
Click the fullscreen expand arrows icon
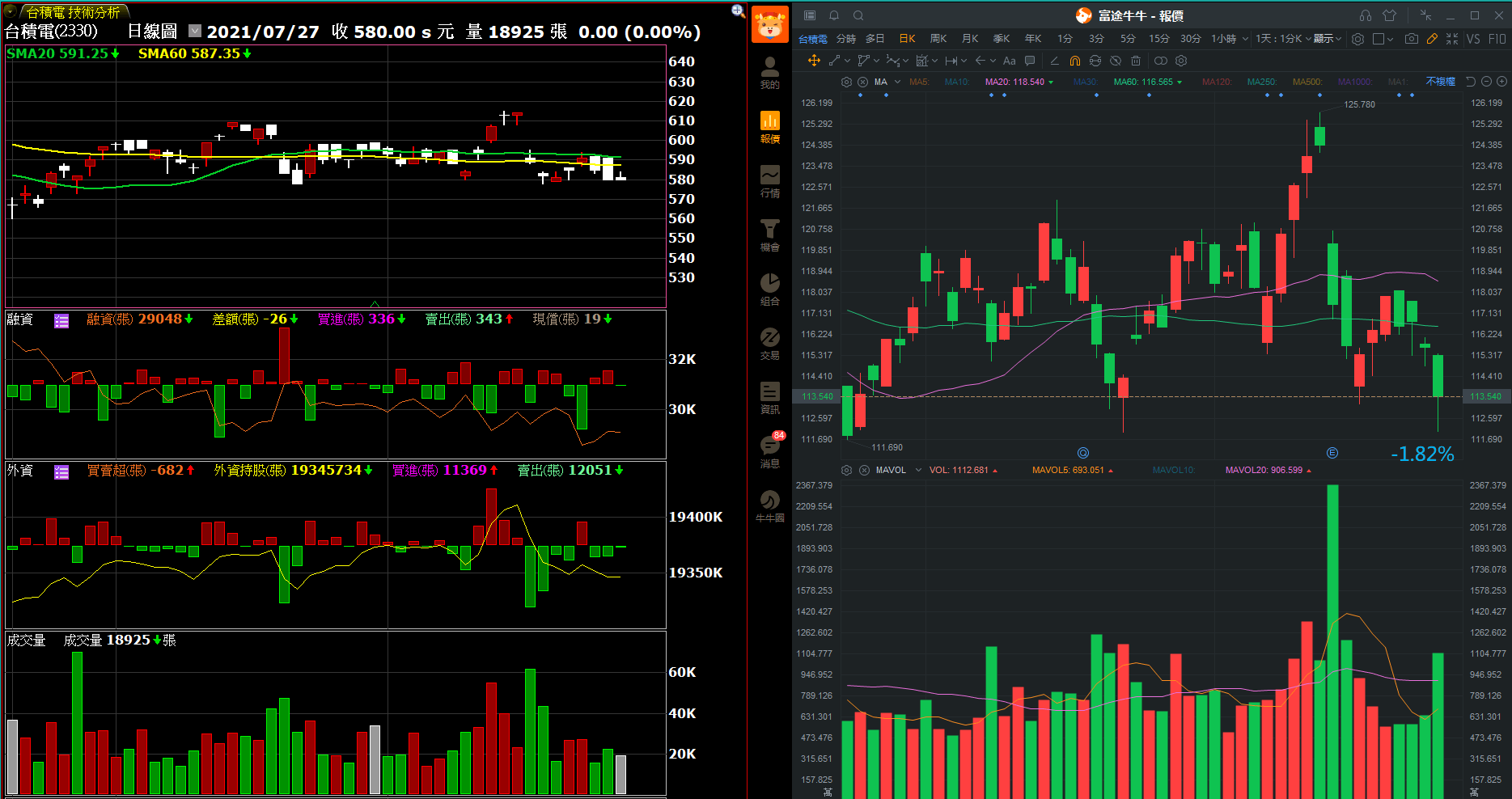point(1452,39)
